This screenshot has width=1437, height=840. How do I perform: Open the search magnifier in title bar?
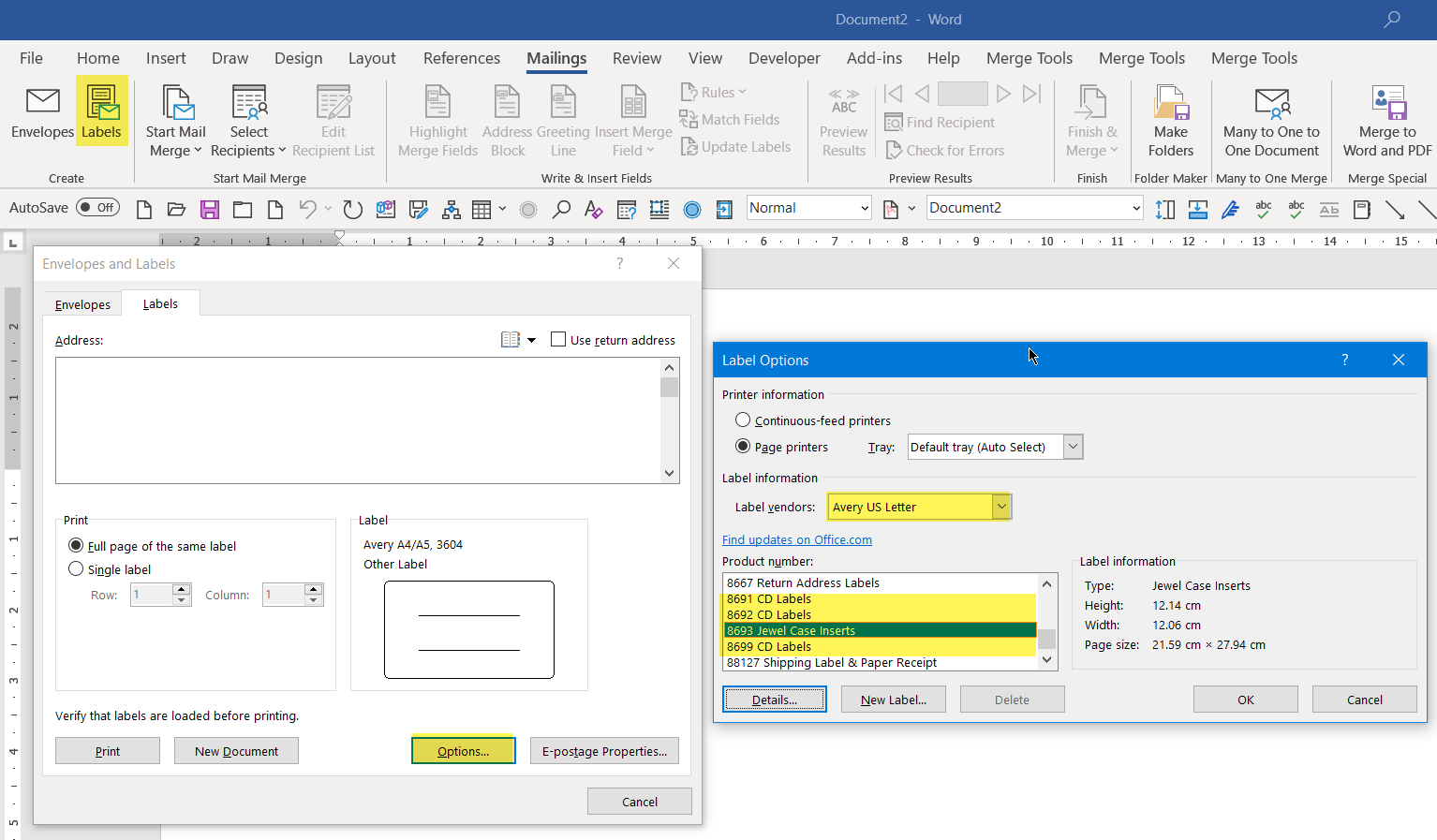1392,19
